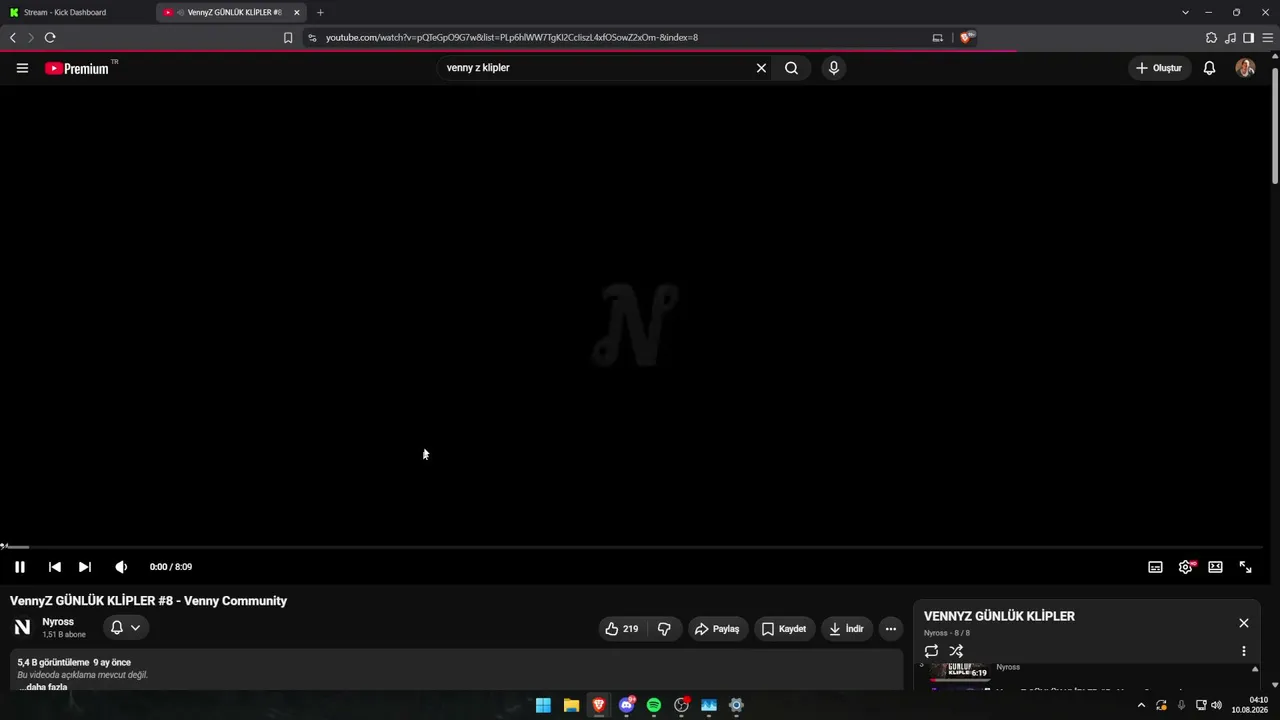The image size is (1280, 720).
Task: View site information in the address bar
Action: pos(312,38)
